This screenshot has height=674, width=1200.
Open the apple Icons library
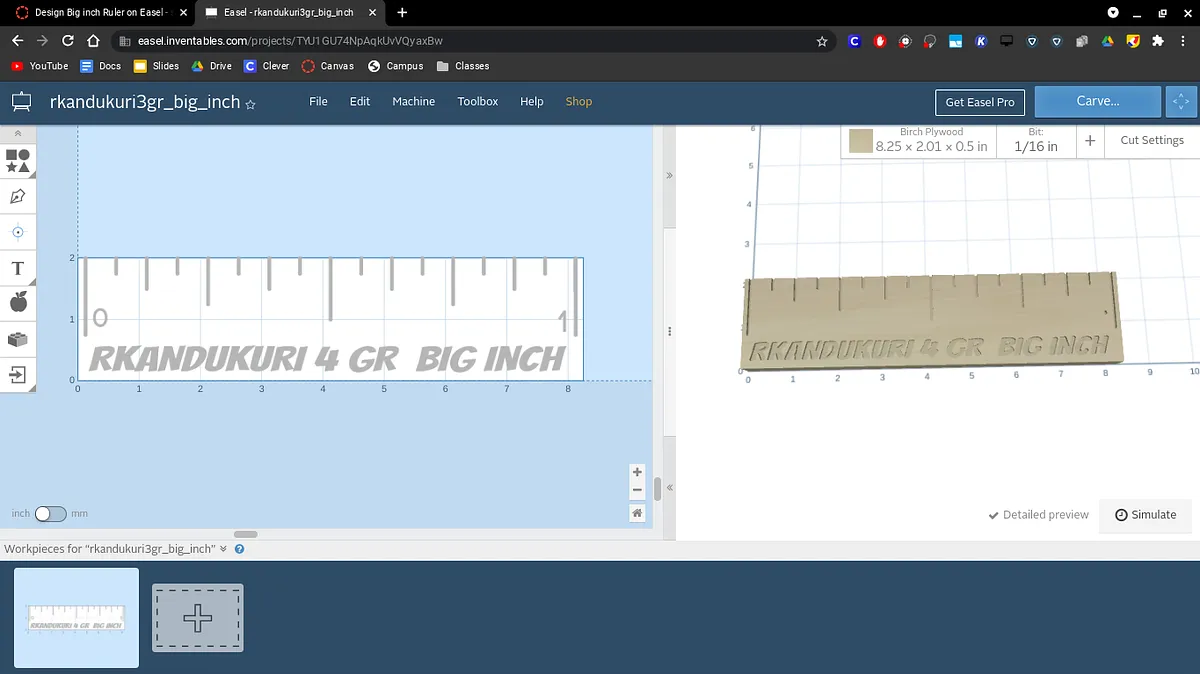coord(18,303)
